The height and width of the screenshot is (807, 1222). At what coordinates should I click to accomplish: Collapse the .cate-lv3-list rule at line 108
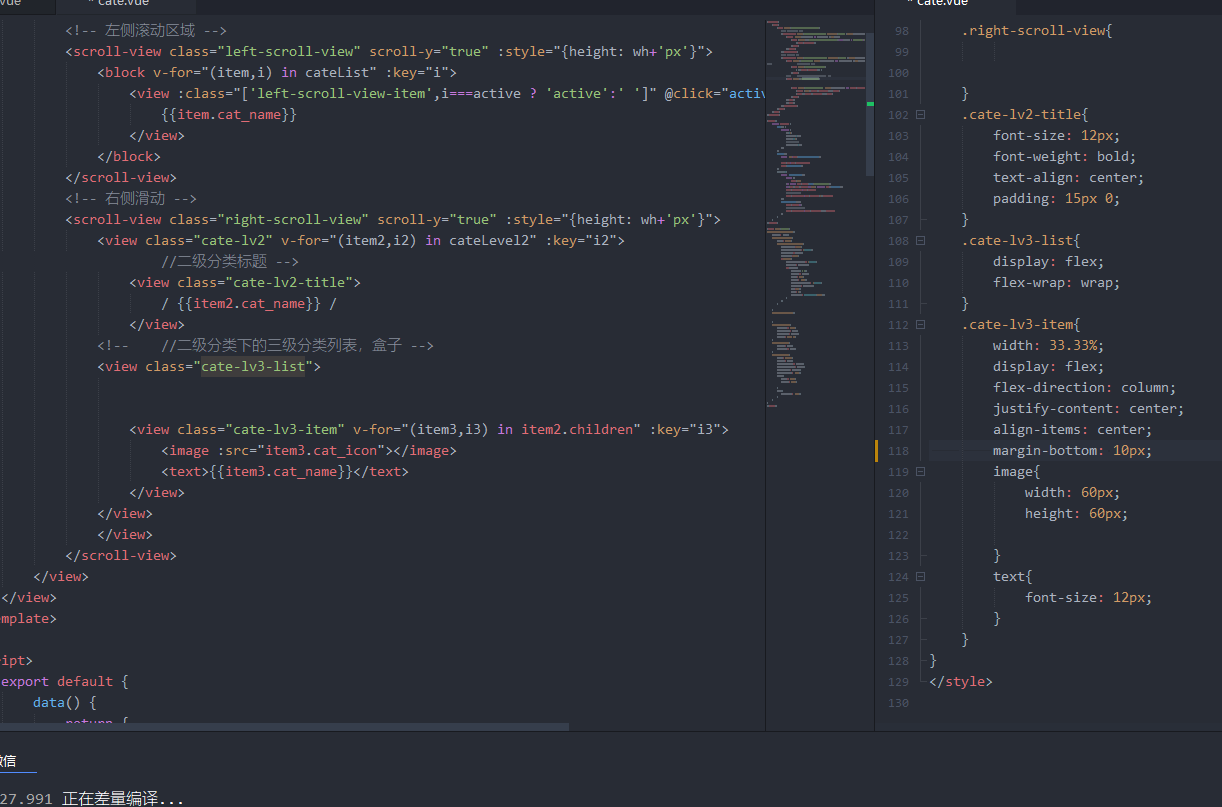coord(920,240)
